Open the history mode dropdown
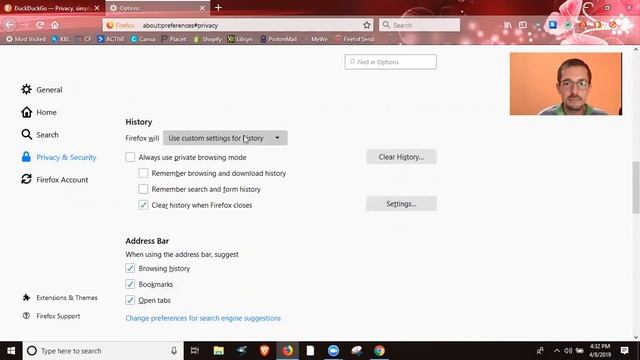 [225, 138]
